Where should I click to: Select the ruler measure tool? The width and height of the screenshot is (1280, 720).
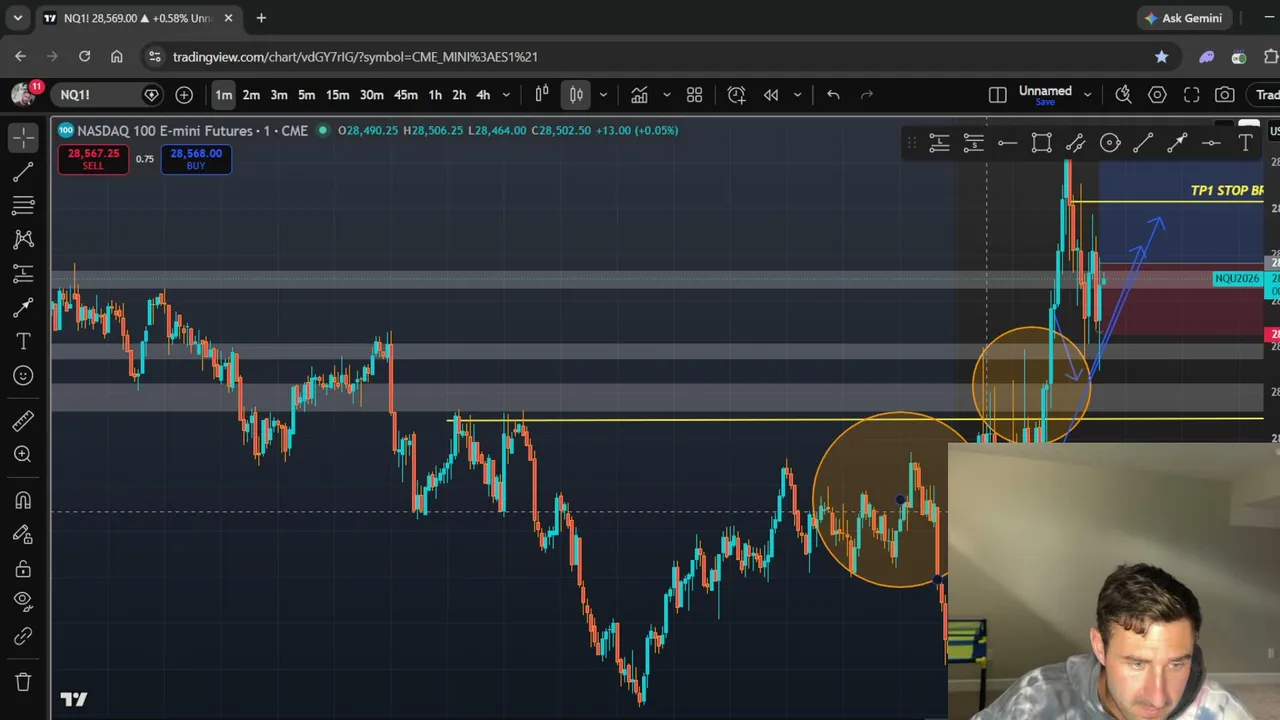[23, 421]
